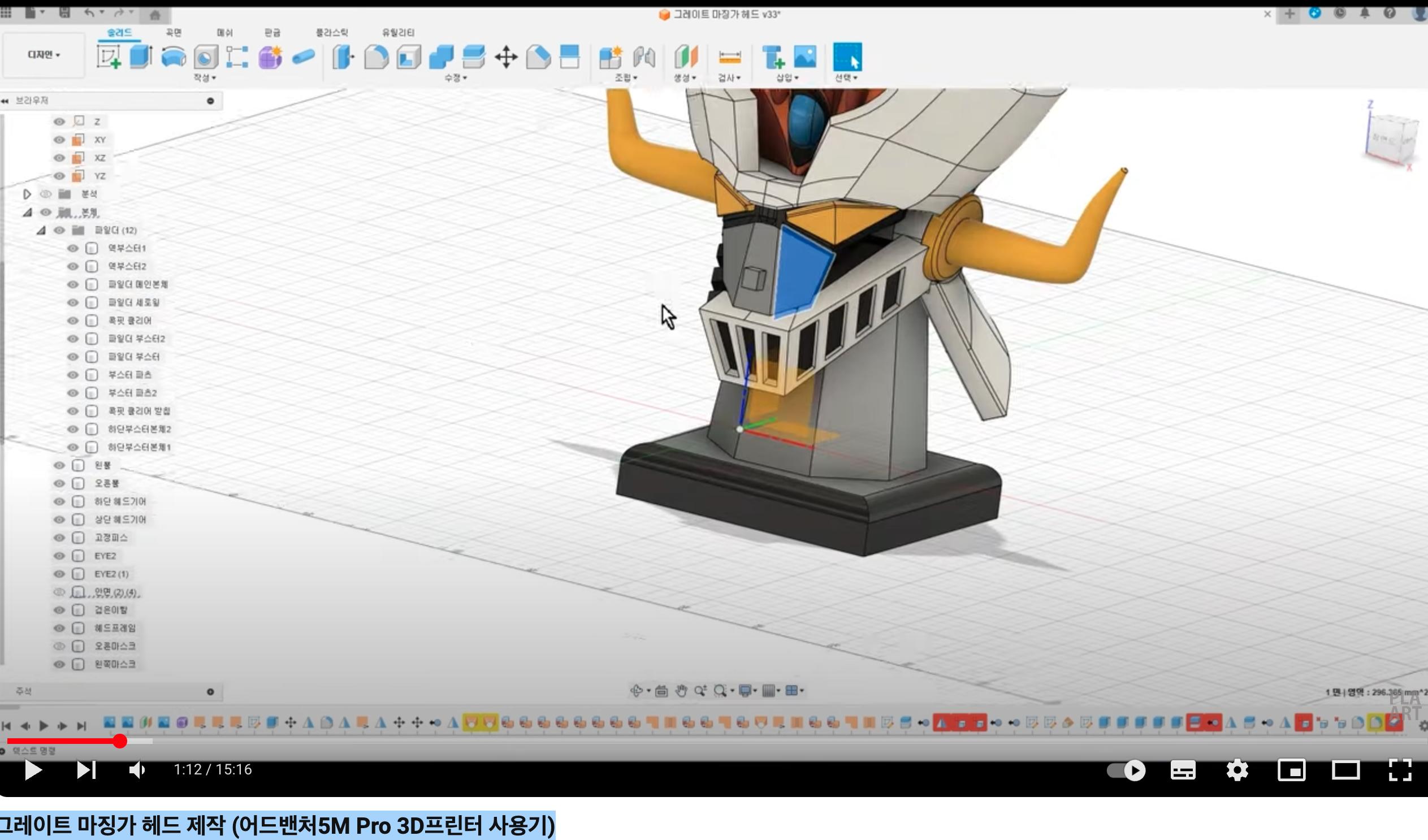Select the 검은이빨 body in browser
This screenshot has height=840, width=1428.
(x=111, y=610)
